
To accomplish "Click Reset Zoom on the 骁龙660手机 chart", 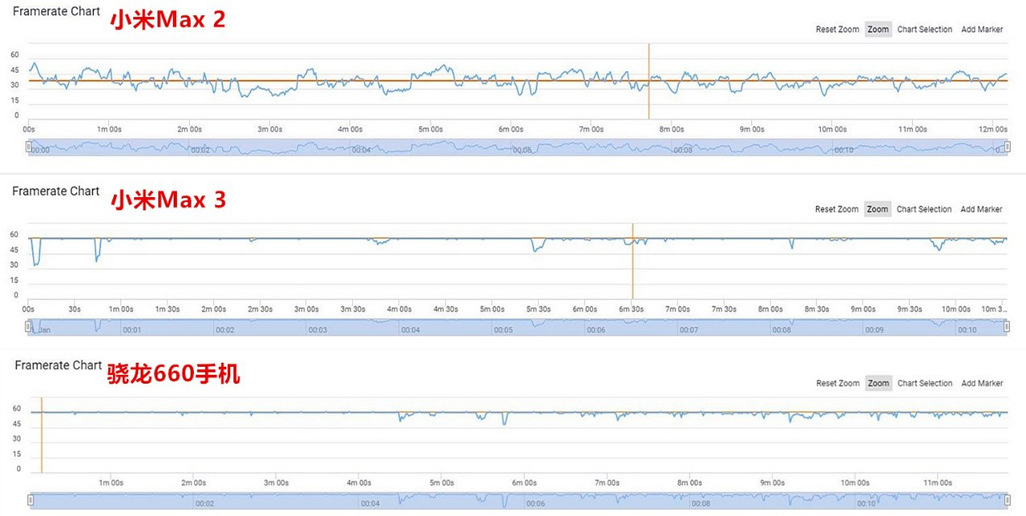I will pyautogui.click(x=837, y=384).
